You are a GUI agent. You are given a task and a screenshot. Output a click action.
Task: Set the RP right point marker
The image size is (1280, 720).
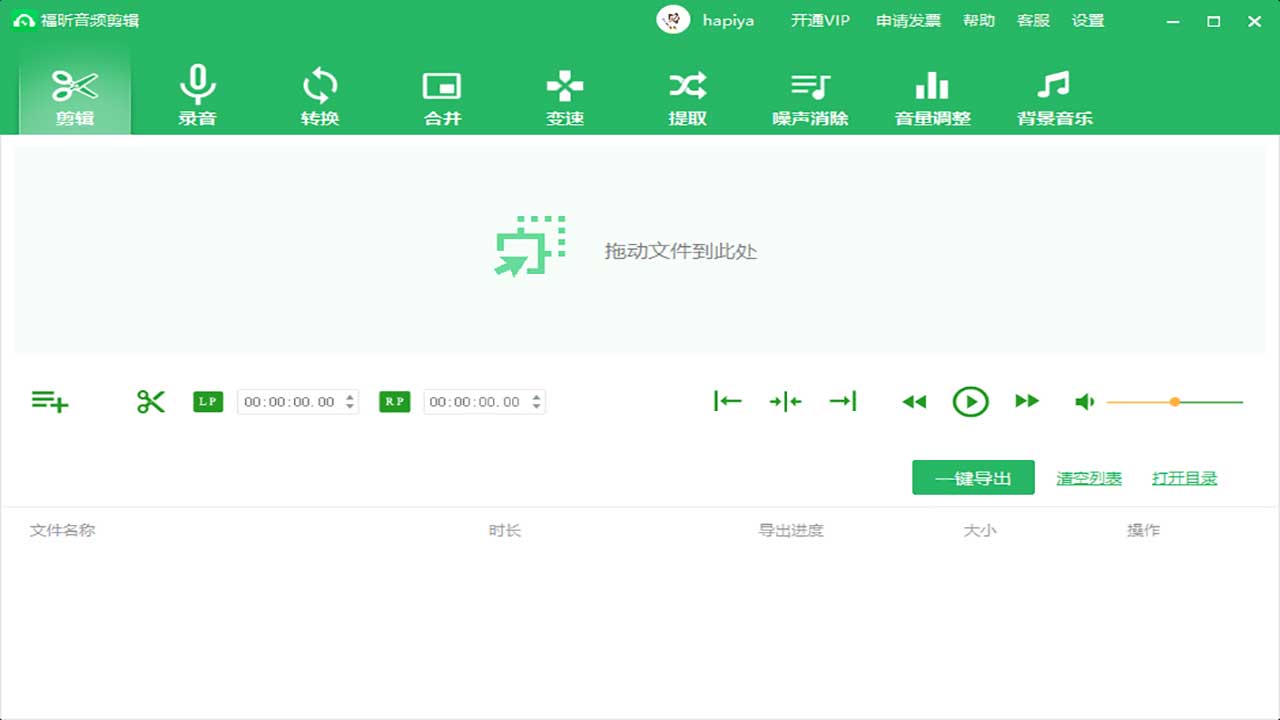pos(394,401)
